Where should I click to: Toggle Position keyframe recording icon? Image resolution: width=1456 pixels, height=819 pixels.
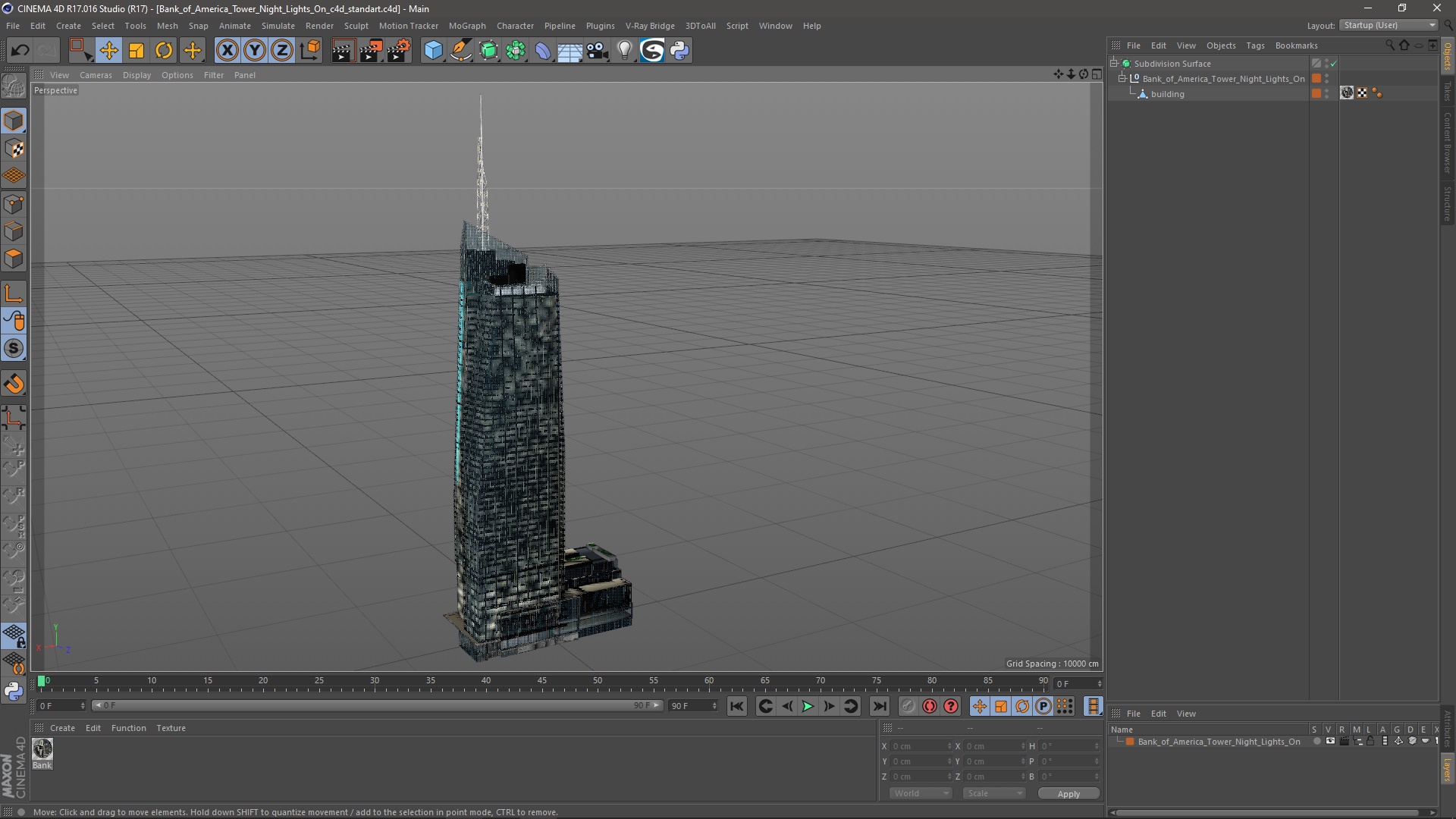pyautogui.click(x=979, y=706)
